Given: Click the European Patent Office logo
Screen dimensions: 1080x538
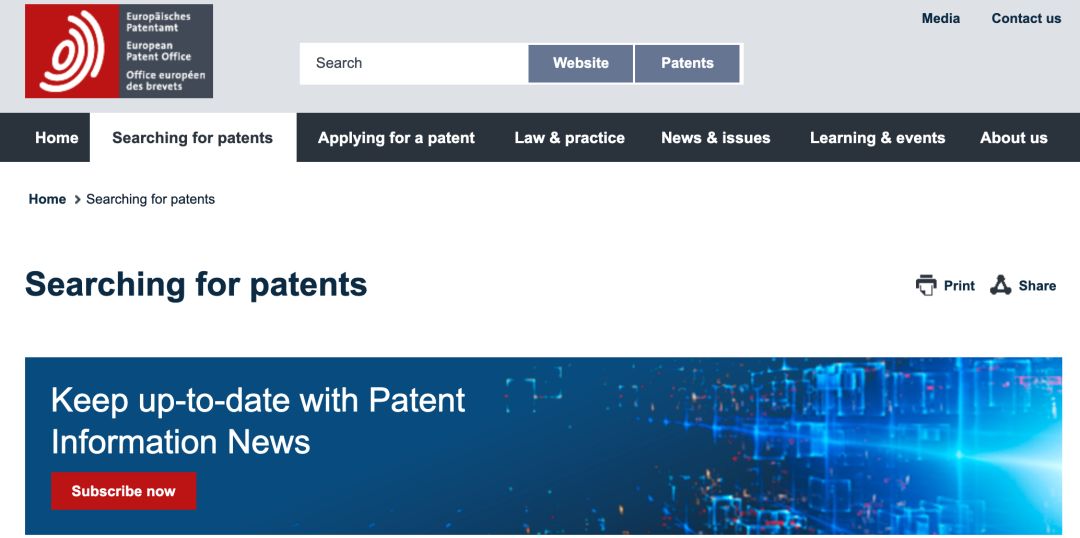Looking at the screenshot, I should pos(118,51).
